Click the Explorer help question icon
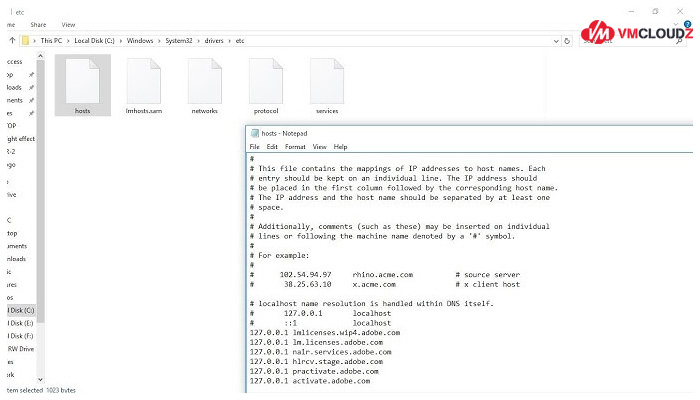 [x=688, y=24]
